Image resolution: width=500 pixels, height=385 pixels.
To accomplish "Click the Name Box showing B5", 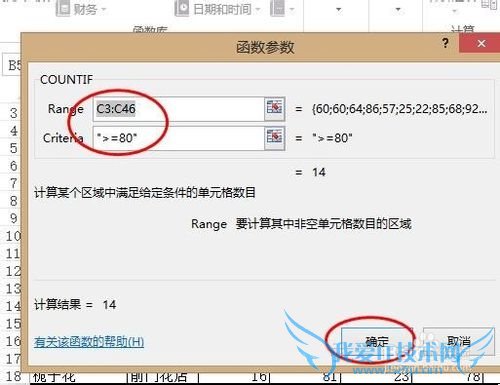I will tap(13, 65).
